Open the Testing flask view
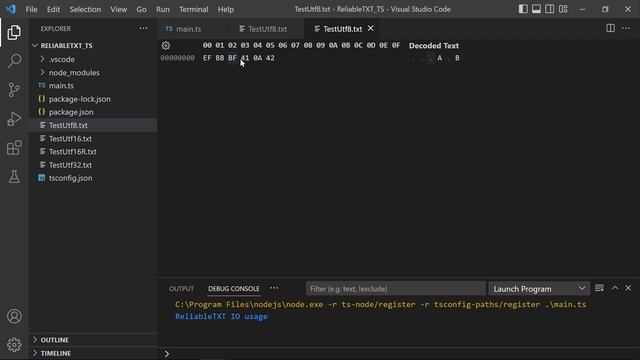640x360 pixels. [14, 177]
